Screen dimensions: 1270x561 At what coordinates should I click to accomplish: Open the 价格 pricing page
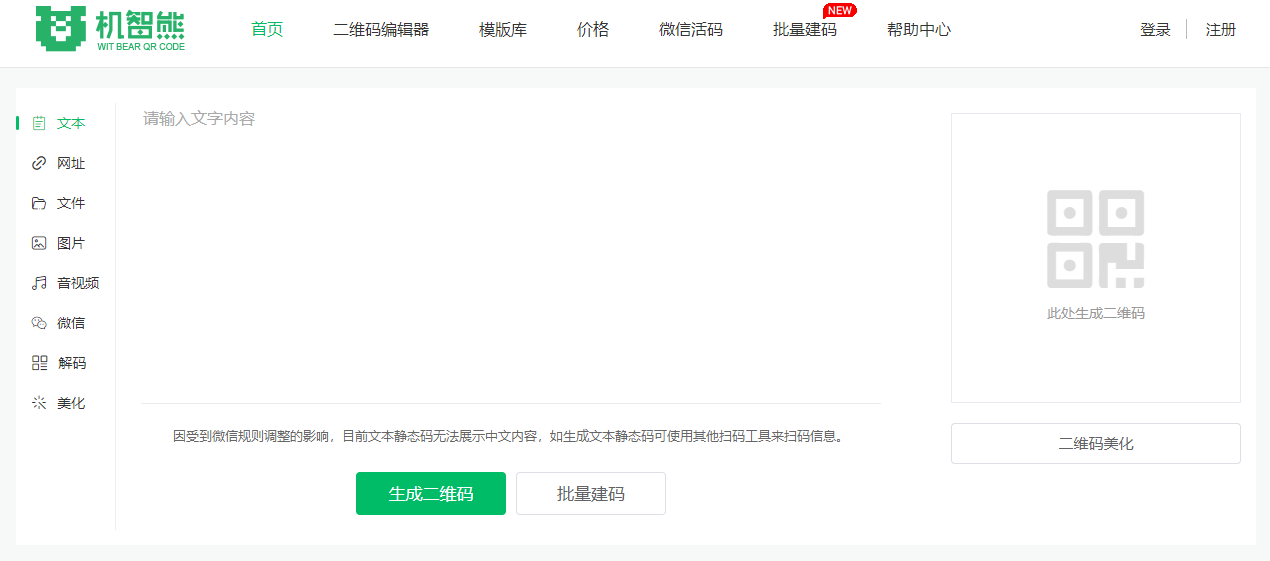click(593, 30)
